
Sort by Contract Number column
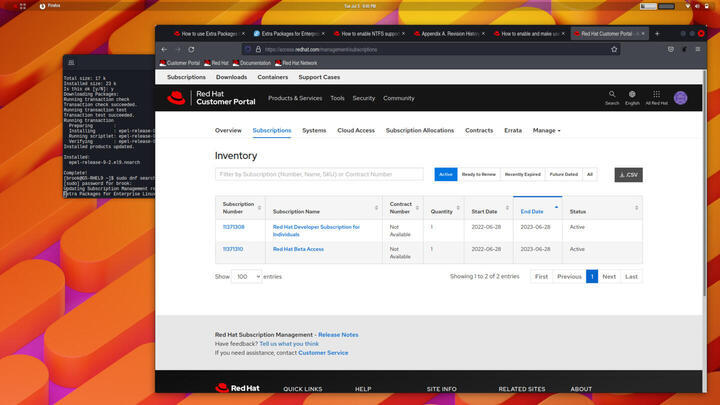403,208
